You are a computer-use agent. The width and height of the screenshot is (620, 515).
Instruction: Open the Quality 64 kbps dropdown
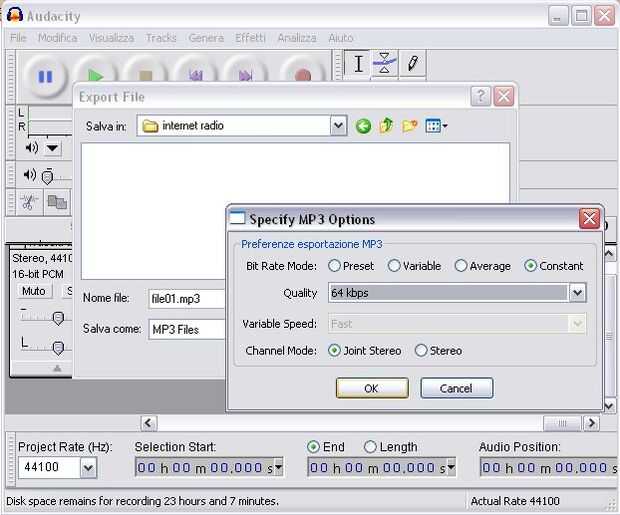[x=577, y=293]
